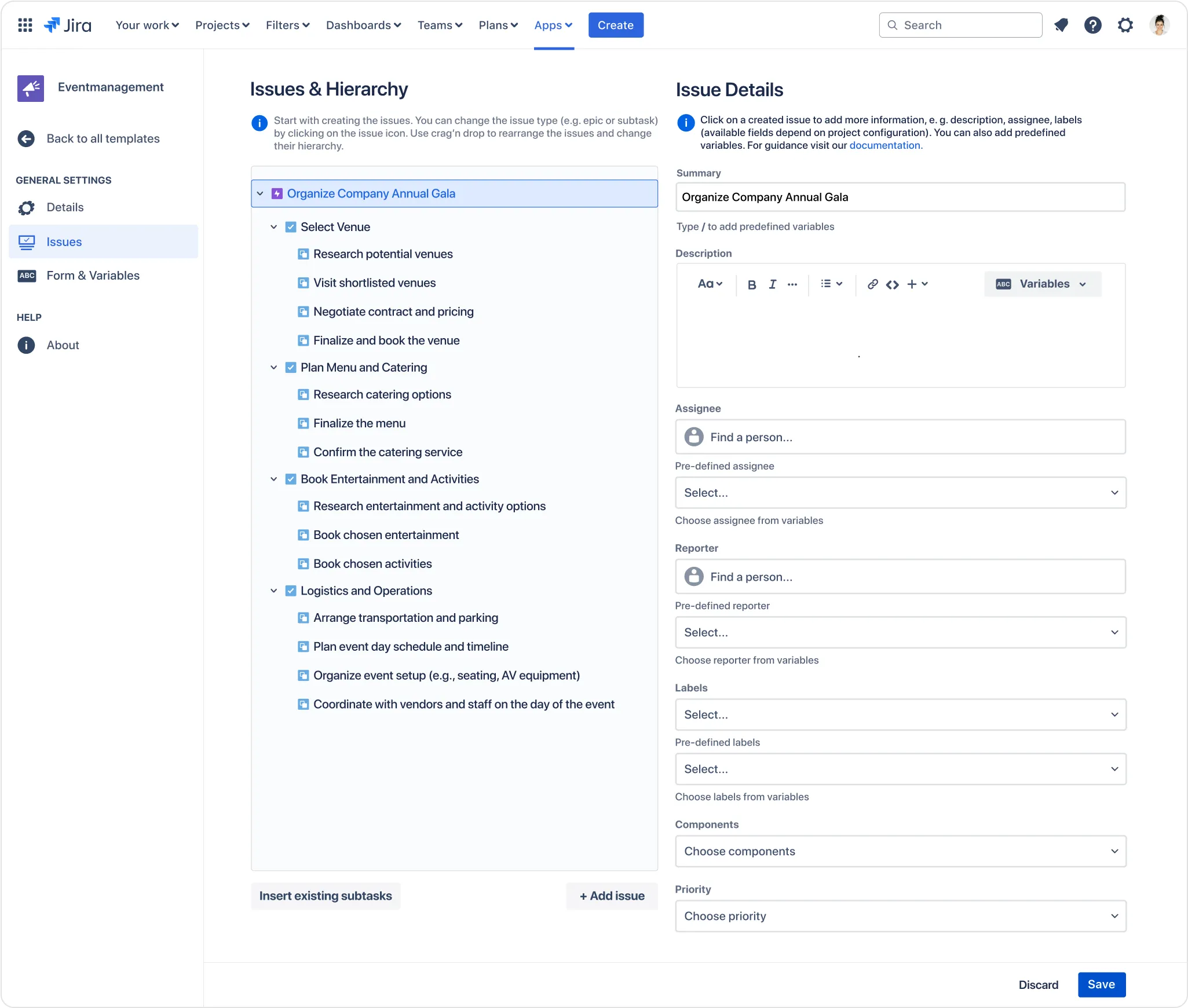Click the Summary input field
Viewport: 1188px width, 1008px height.
point(901,197)
